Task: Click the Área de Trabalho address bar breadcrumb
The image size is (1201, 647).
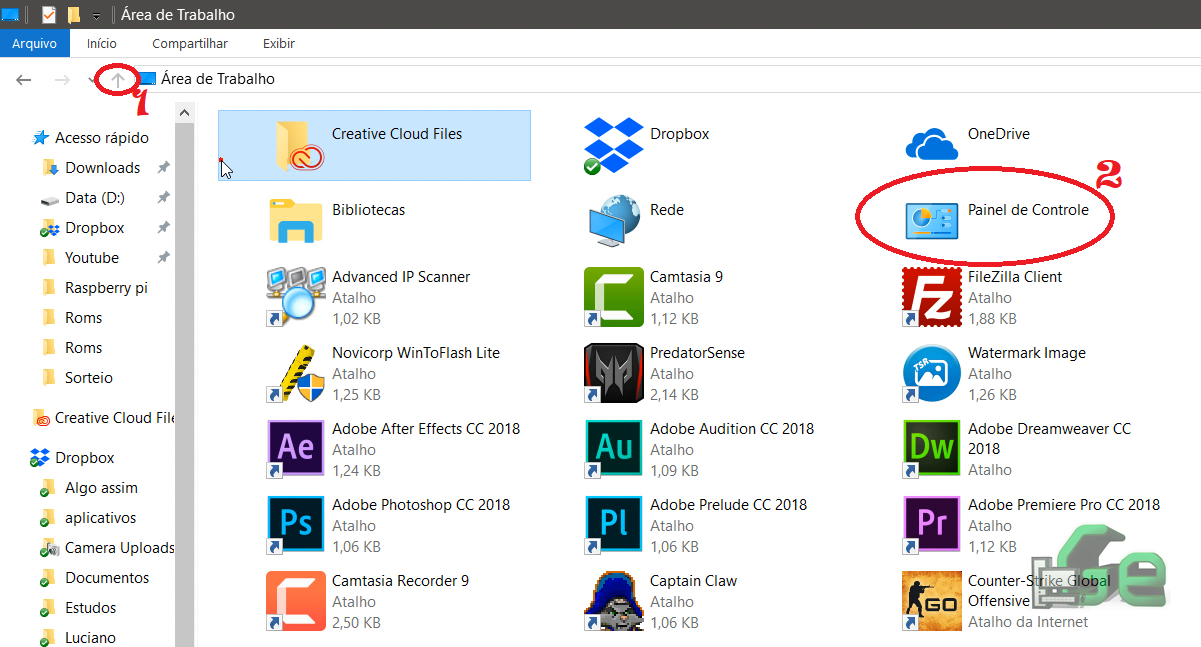Action: (x=218, y=79)
